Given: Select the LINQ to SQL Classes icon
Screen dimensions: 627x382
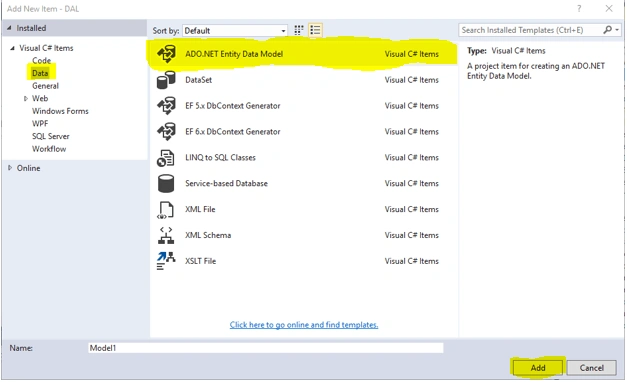Looking at the screenshot, I should (x=166, y=158).
